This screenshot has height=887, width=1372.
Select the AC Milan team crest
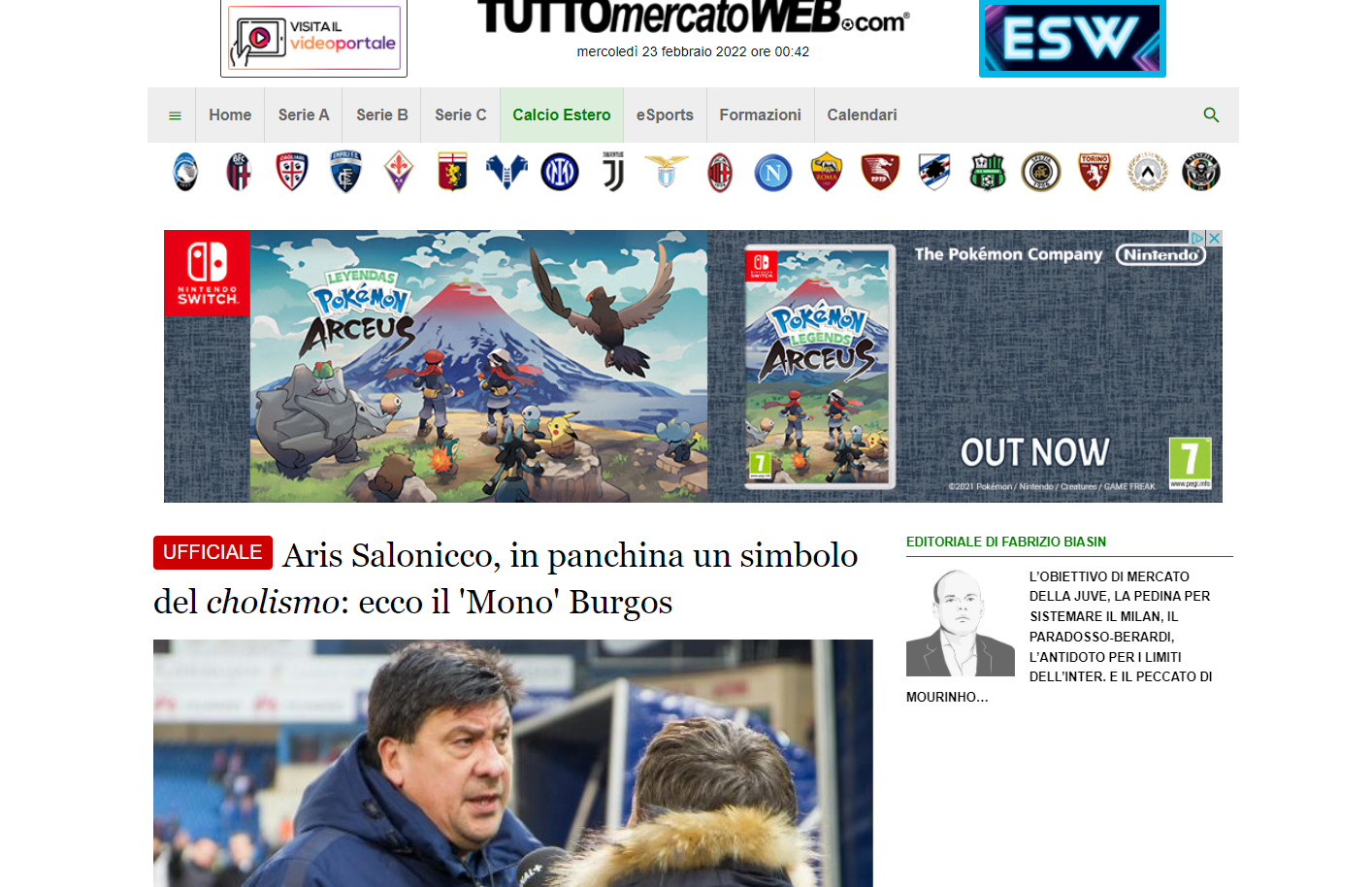pyautogui.click(x=720, y=172)
